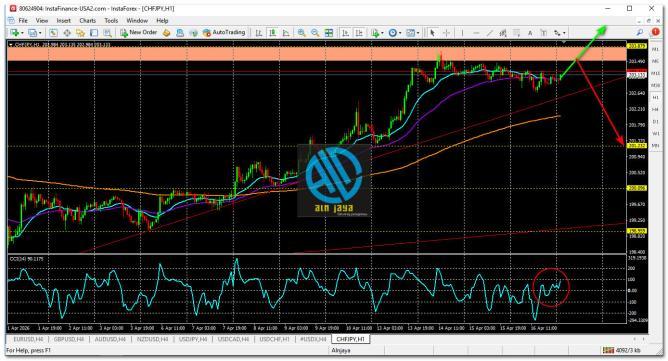Open the Market Watch window icon

(53, 33)
